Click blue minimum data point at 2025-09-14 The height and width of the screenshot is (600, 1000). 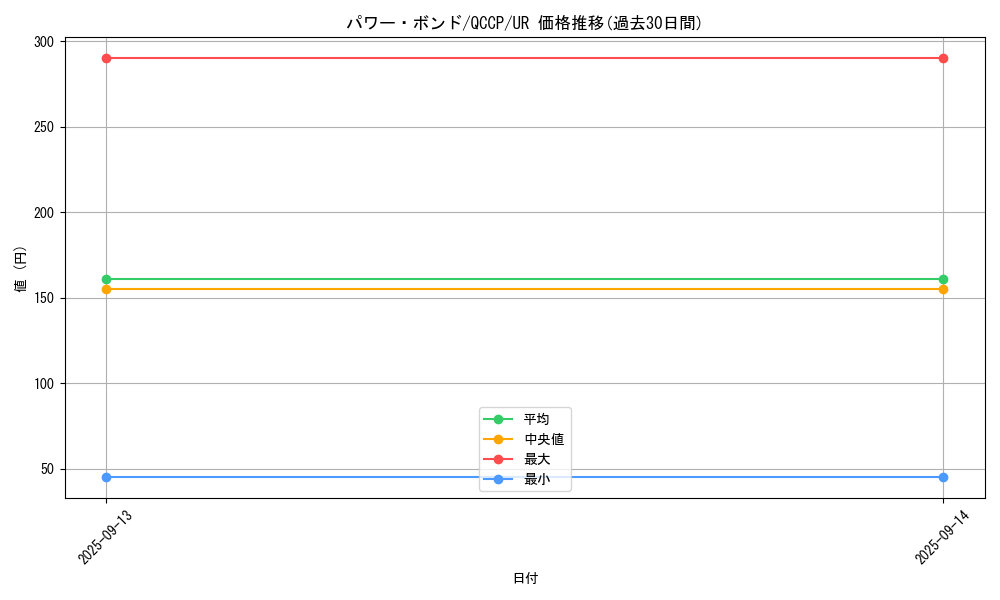[x=943, y=478]
